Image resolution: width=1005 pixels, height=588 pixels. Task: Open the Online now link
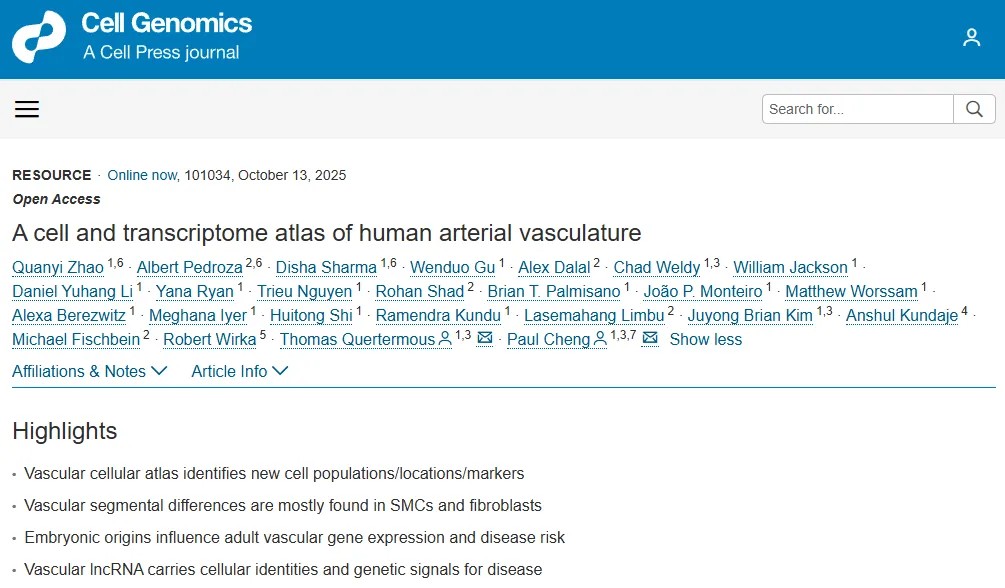pos(142,175)
